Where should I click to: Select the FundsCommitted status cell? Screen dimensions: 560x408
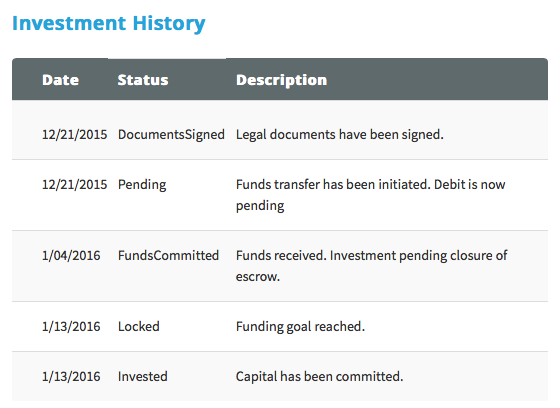click(x=168, y=255)
